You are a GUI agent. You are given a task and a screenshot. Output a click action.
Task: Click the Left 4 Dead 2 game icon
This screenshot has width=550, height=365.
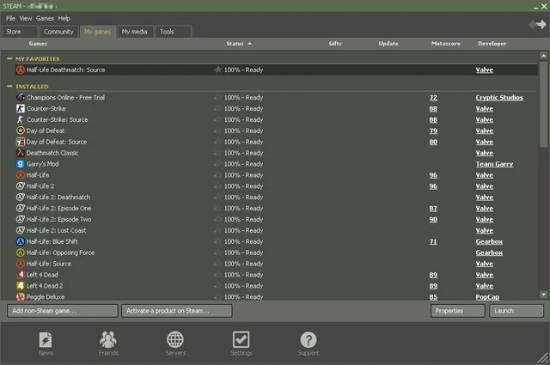click(20, 286)
